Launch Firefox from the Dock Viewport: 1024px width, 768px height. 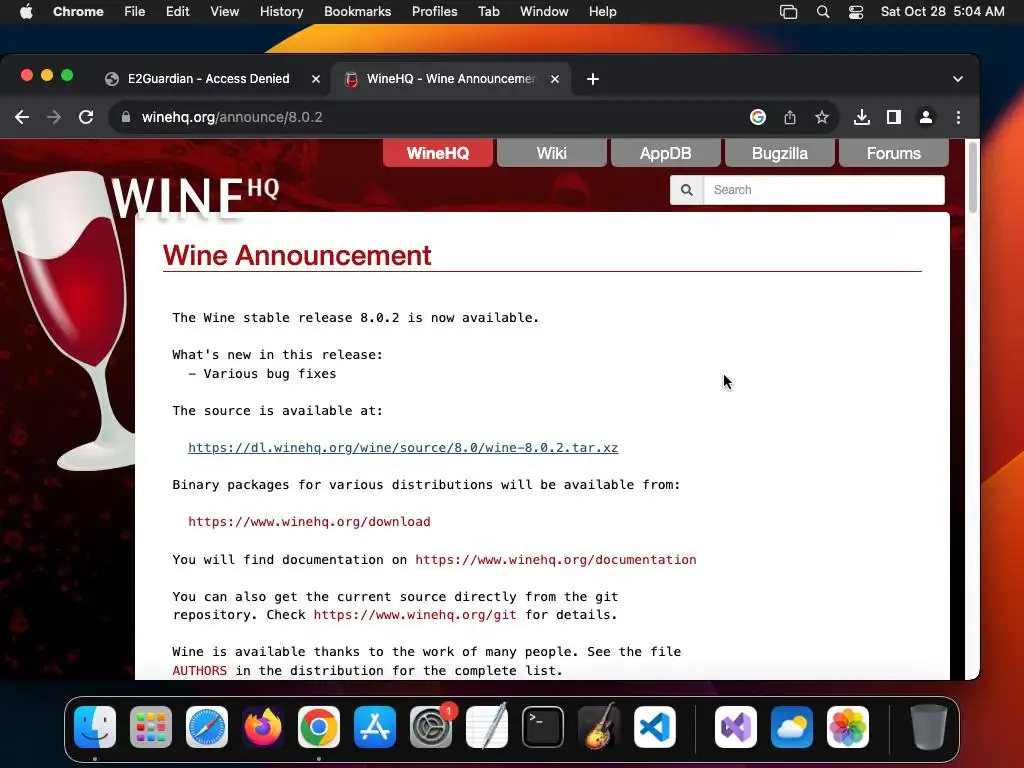(x=263, y=727)
